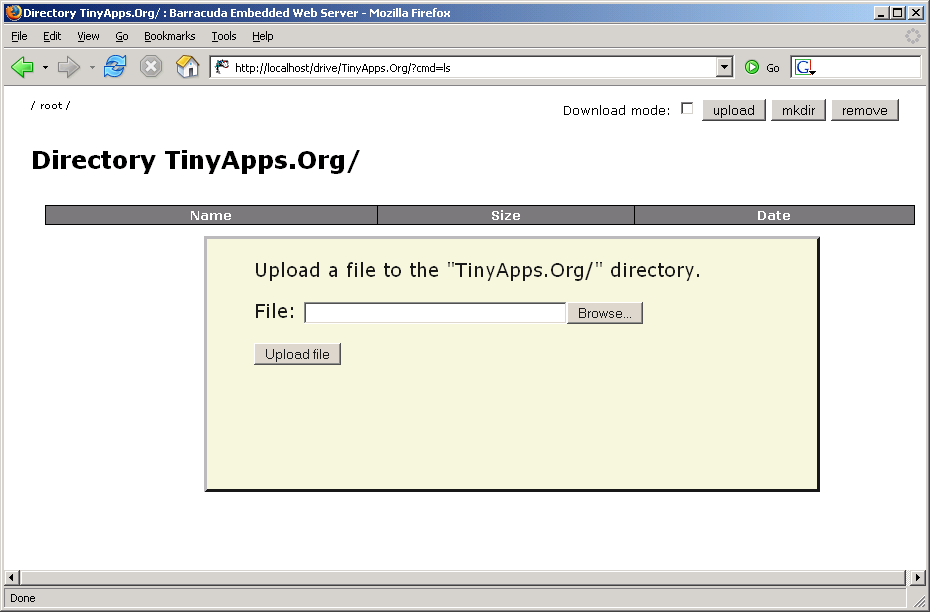Go to the Home page icon
Screen dimensions: 930x612
(187, 67)
